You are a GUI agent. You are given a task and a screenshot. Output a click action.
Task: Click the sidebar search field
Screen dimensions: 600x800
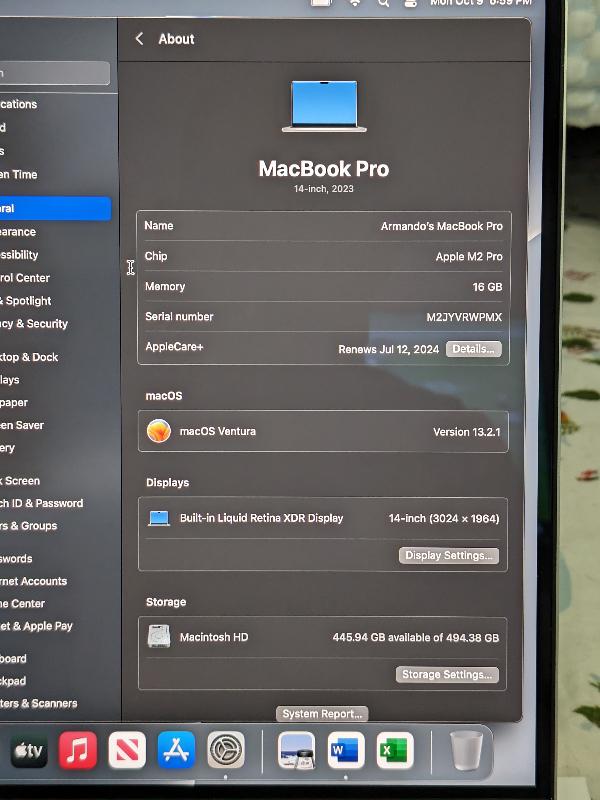55,73
